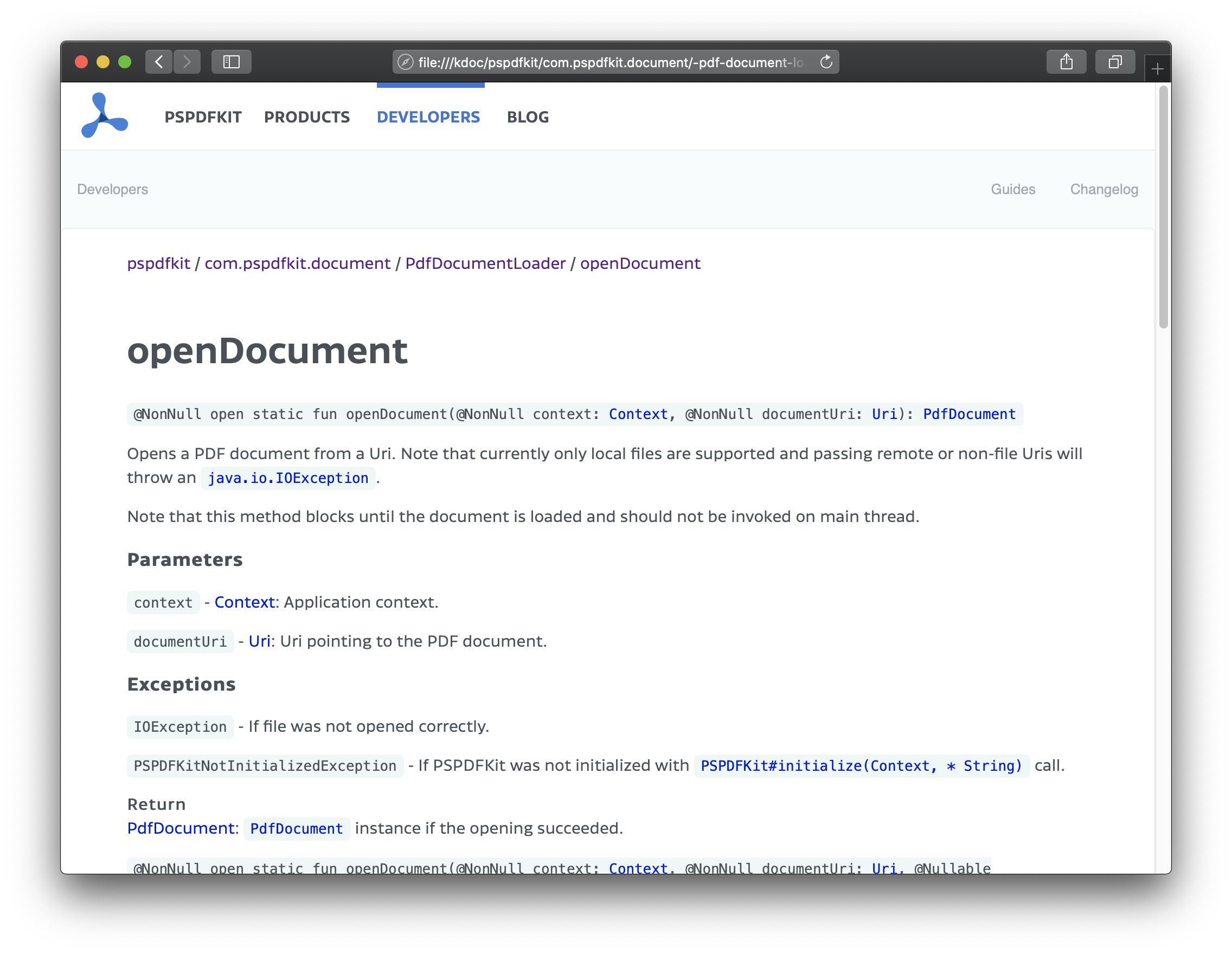The image size is (1232, 954).
Task: Open a new tab
Action: pos(1157,68)
